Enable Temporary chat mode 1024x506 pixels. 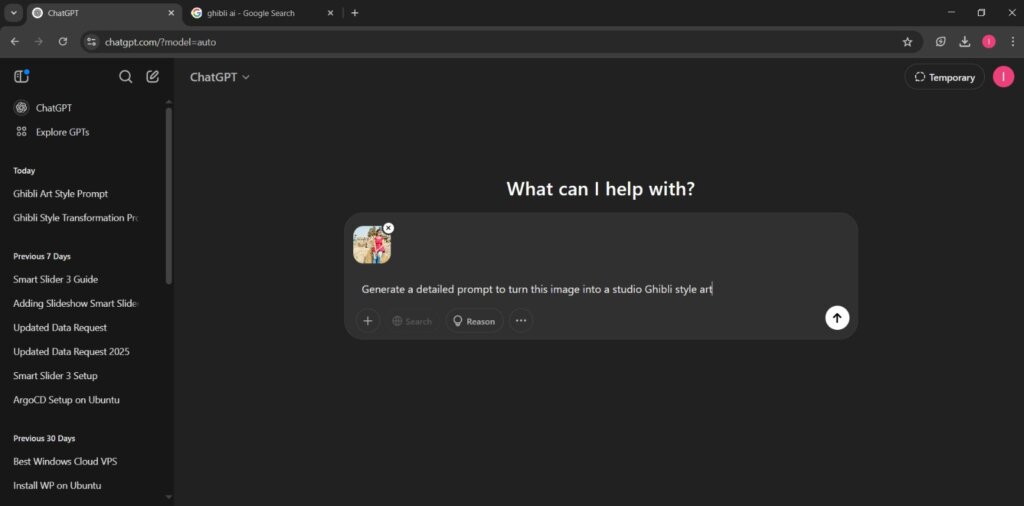point(944,77)
